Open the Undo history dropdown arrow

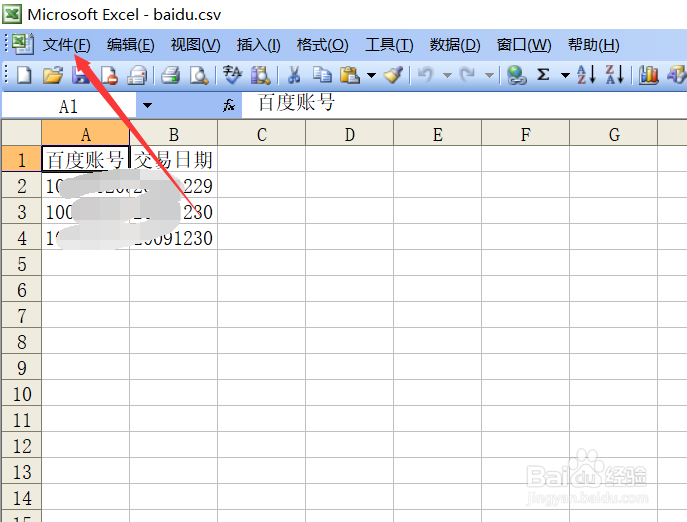[x=447, y=75]
